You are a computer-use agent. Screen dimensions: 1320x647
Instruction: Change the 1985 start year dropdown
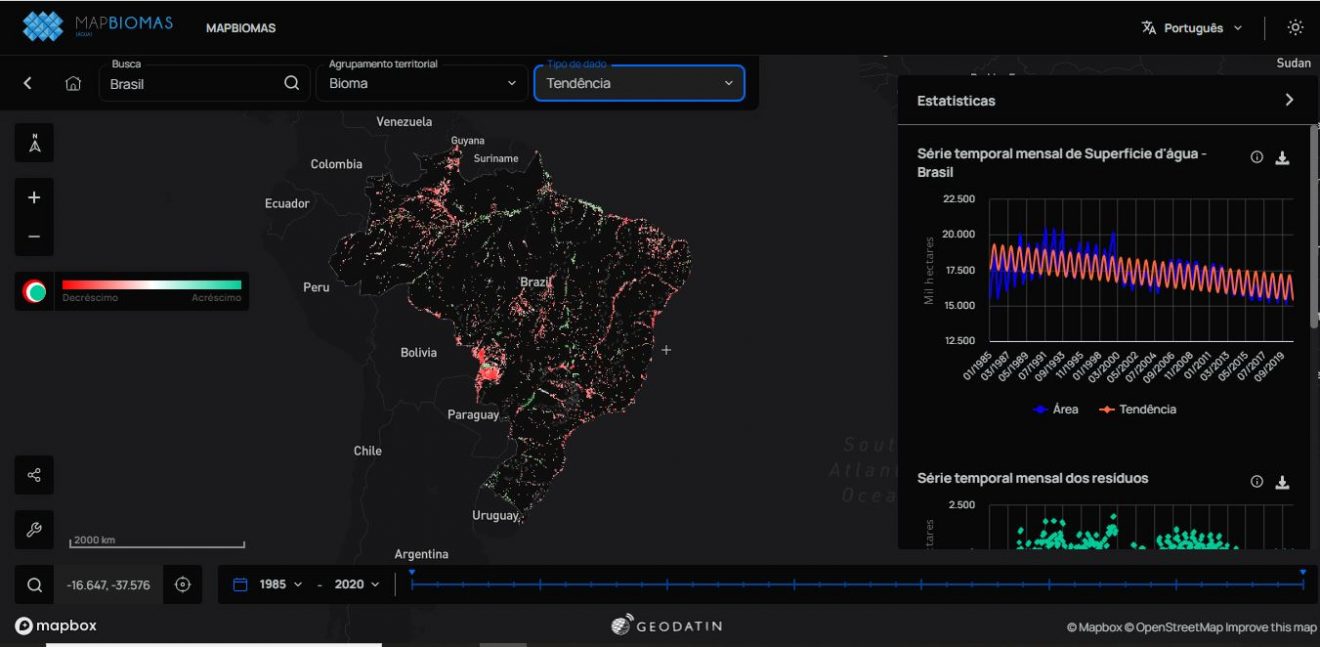point(280,585)
